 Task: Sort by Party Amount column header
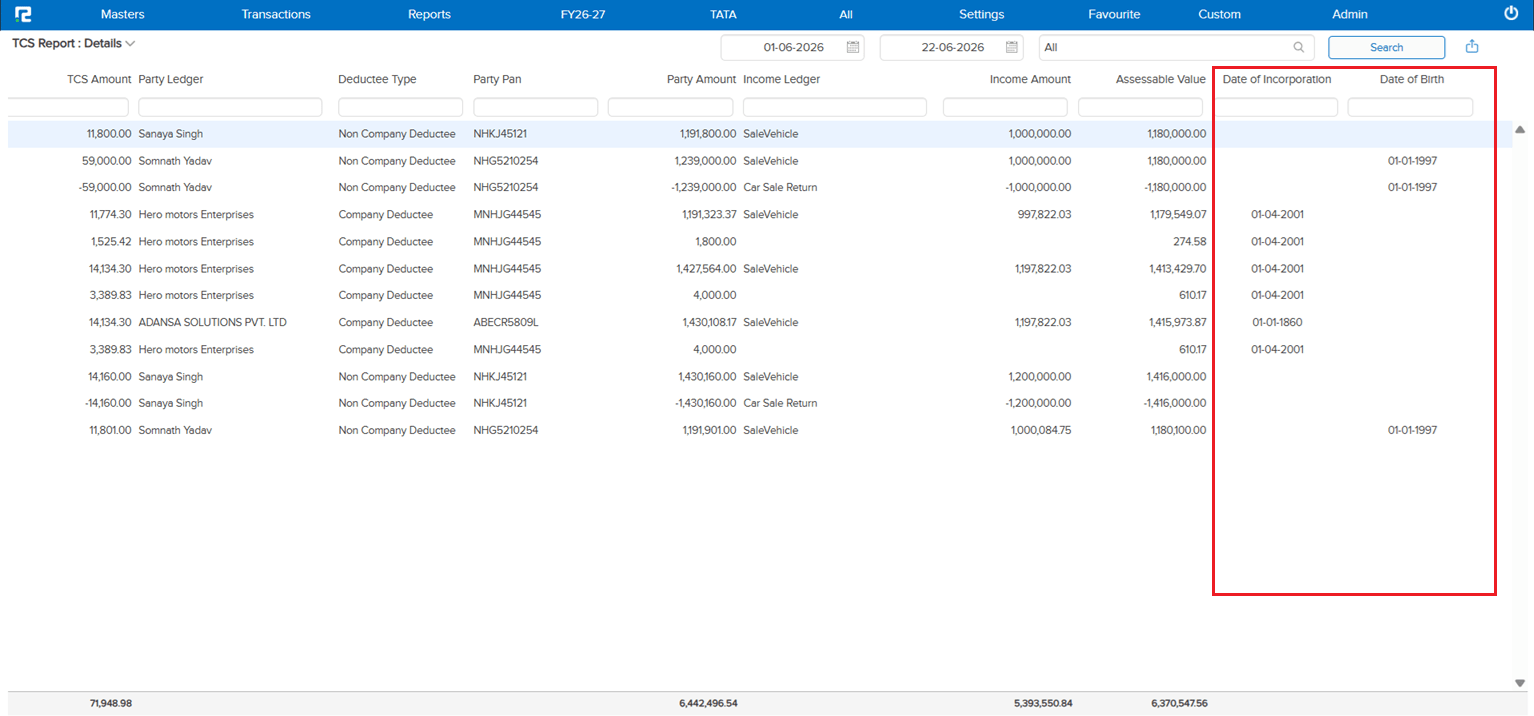(x=701, y=79)
